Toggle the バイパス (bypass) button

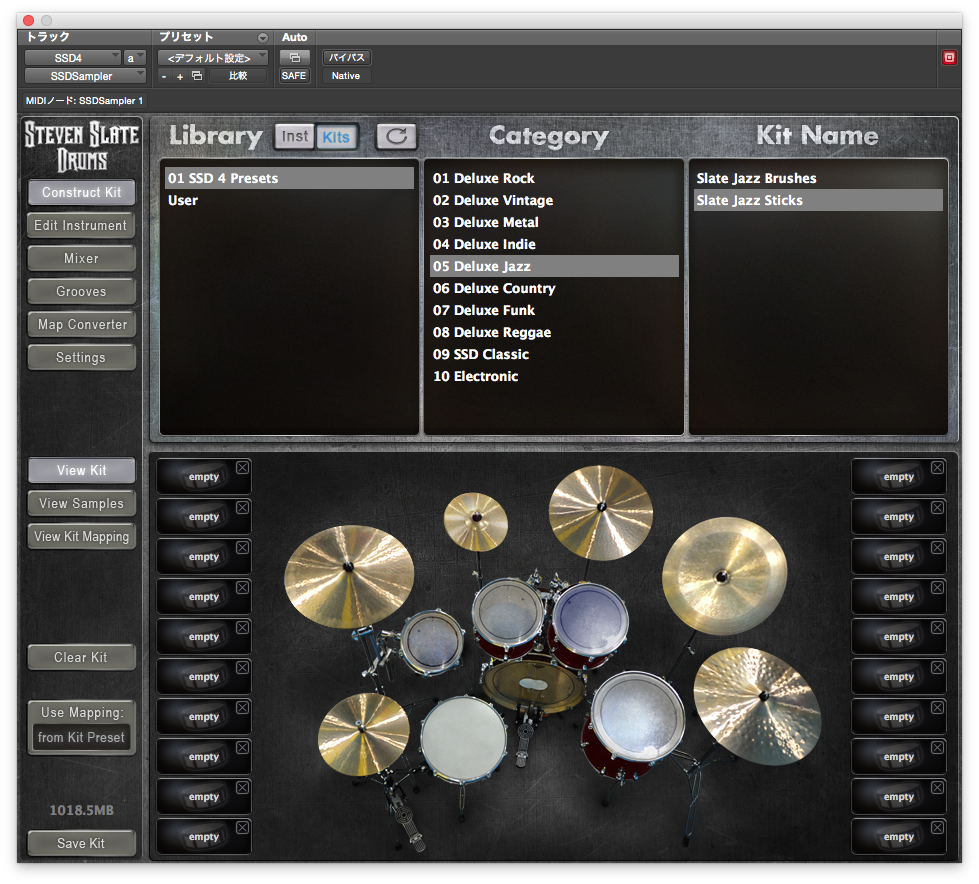[347, 57]
